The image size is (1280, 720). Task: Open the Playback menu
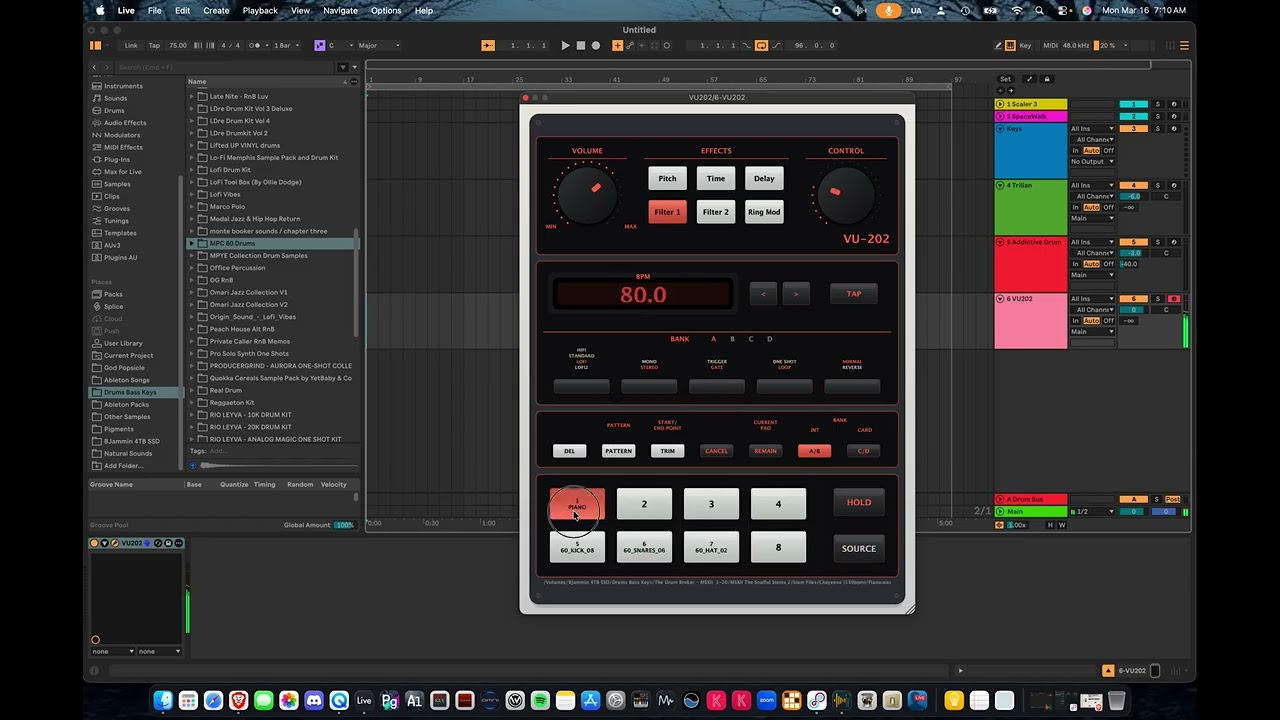[x=260, y=11]
